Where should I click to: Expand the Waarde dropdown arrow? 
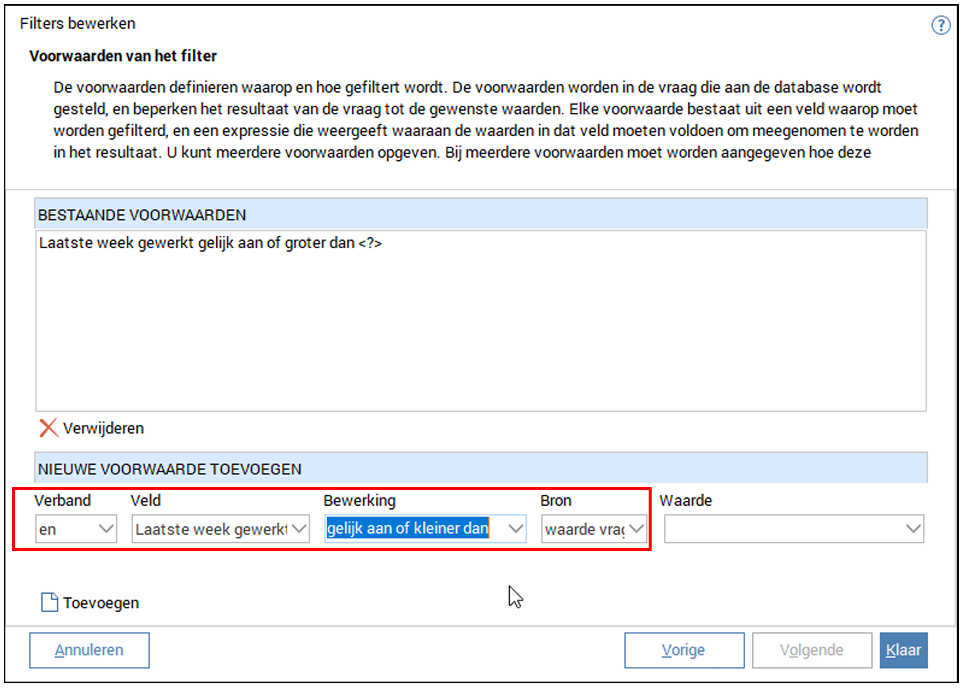coord(912,529)
